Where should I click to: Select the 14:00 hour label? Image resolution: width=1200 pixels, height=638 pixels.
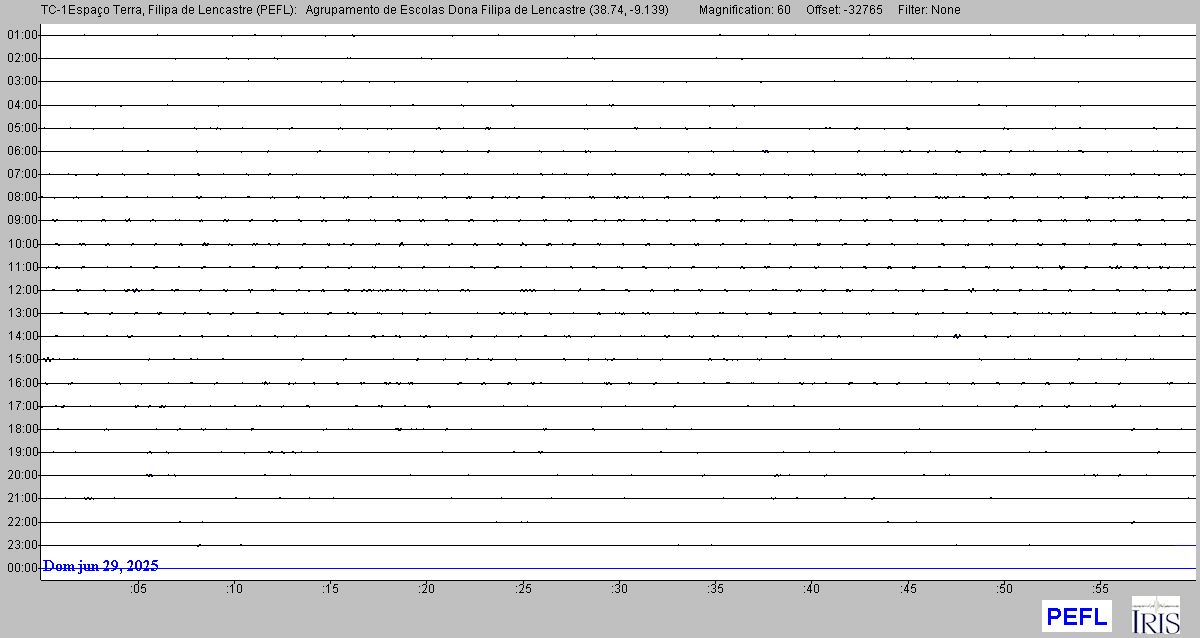tap(22, 336)
